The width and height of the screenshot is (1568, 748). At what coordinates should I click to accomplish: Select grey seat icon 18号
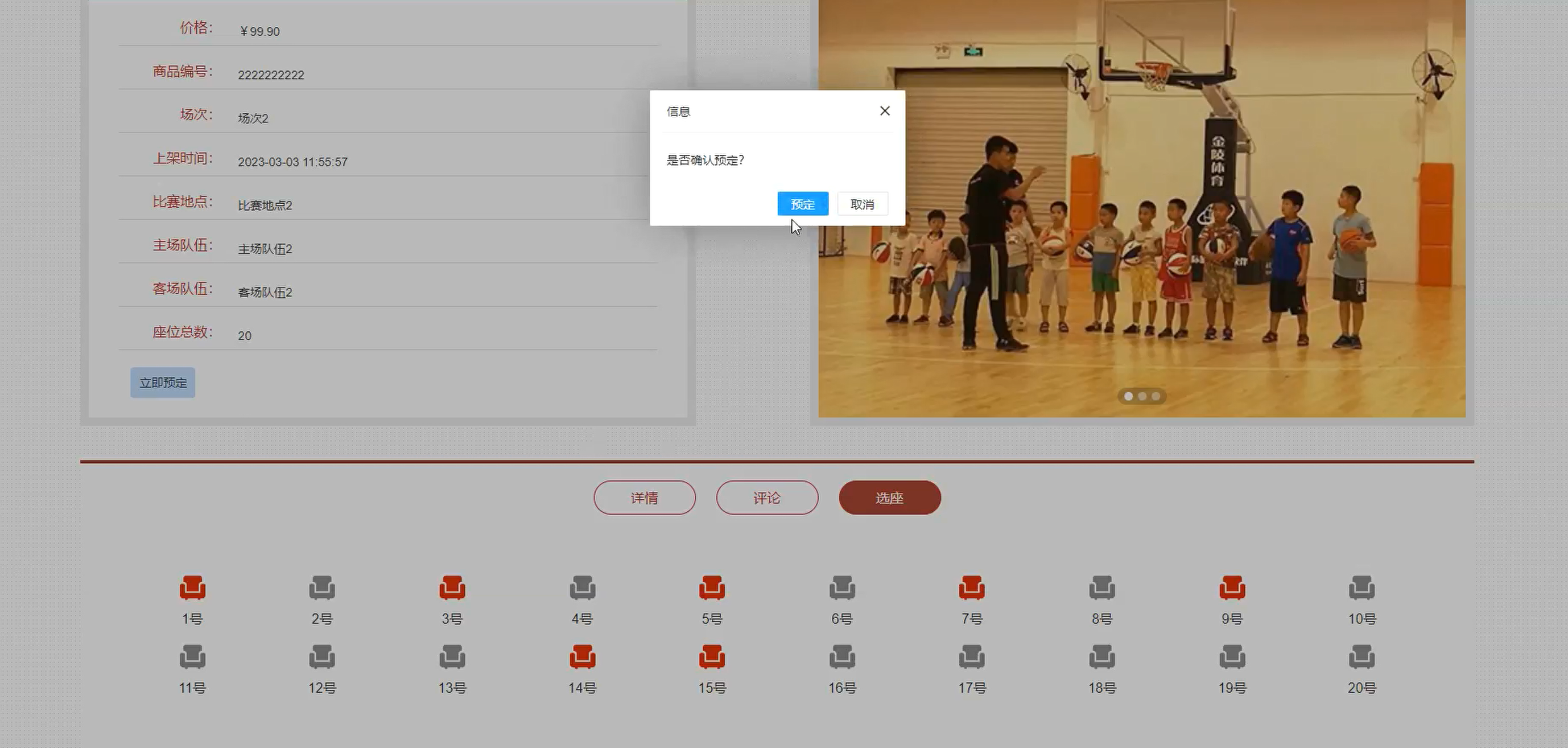coord(1103,656)
